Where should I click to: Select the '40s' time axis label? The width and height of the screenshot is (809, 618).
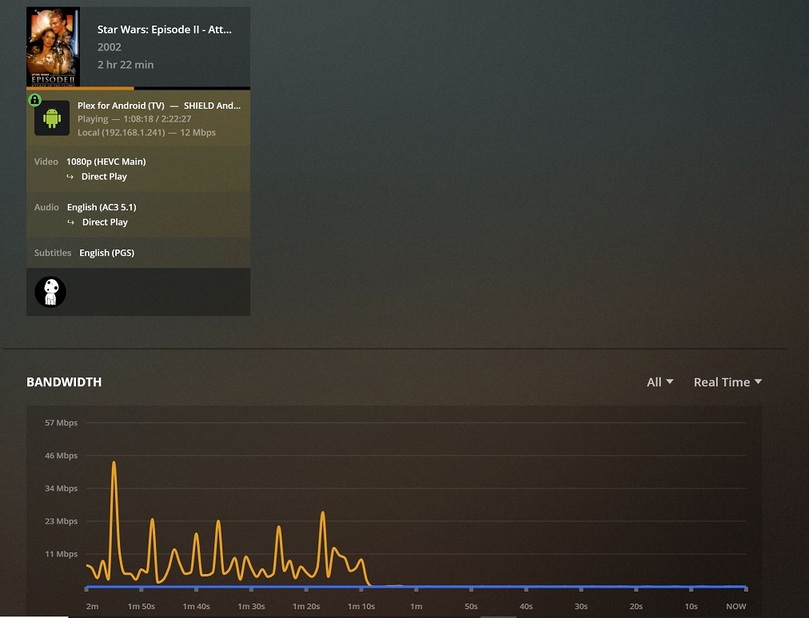526,607
